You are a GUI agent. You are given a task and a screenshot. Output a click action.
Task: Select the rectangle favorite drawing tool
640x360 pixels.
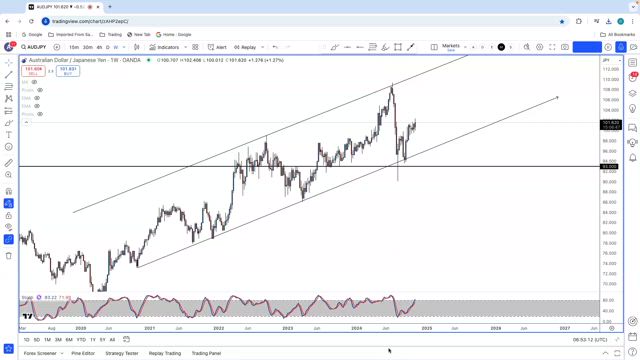click(x=398, y=47)
